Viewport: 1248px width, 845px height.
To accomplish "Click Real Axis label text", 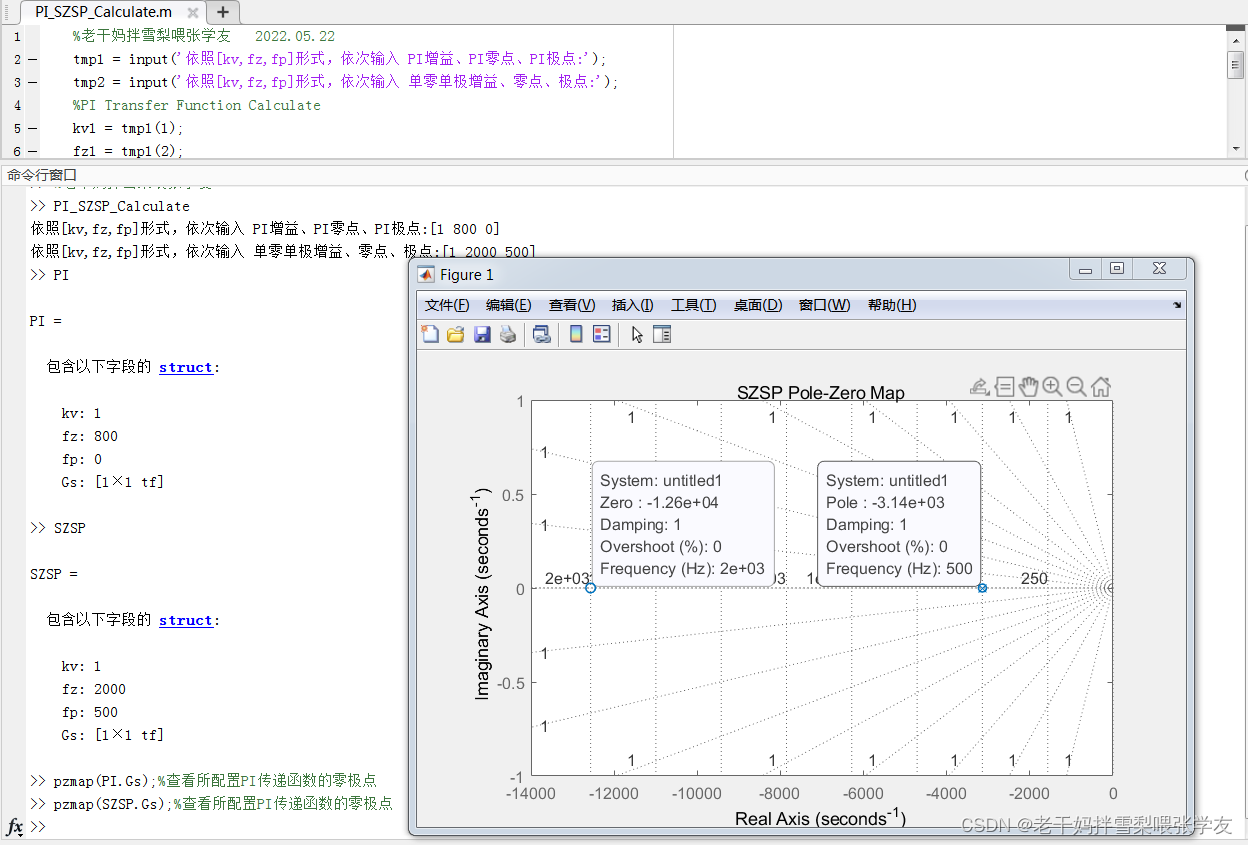I will click(821, 818).
